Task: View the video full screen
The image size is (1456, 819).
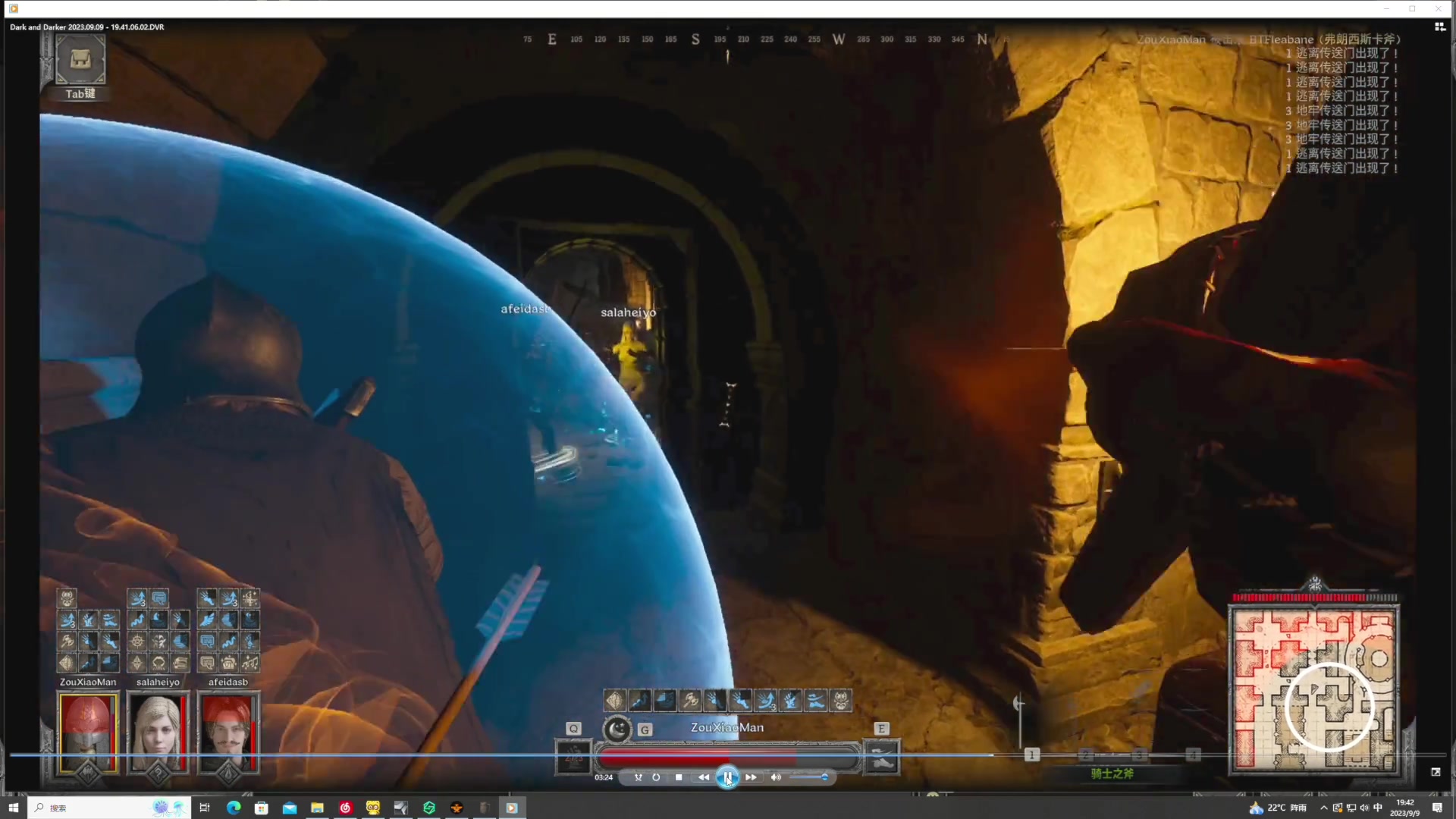Action: tap(1436, 772)
